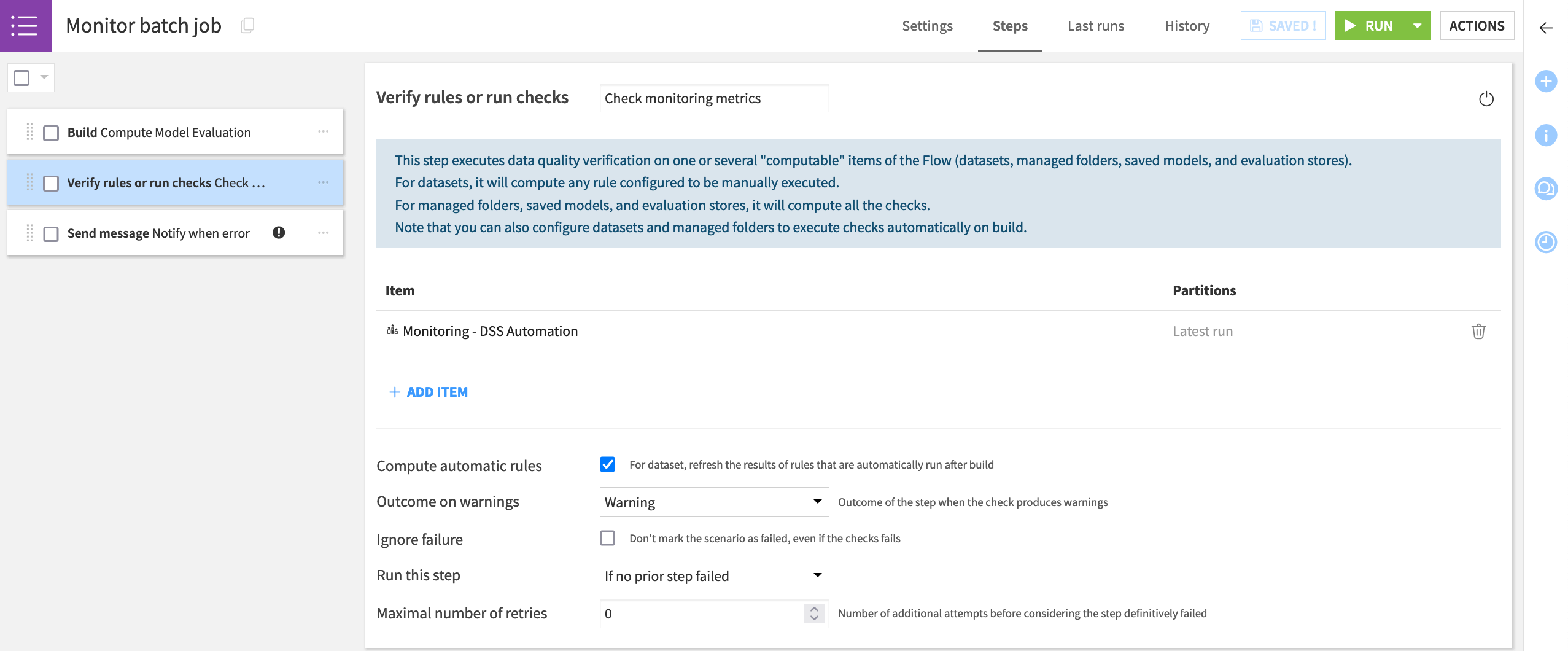Open the purple scenario list menu icon
The height and width of the screenshot is (651, 1568).
[x=25, y=26]
